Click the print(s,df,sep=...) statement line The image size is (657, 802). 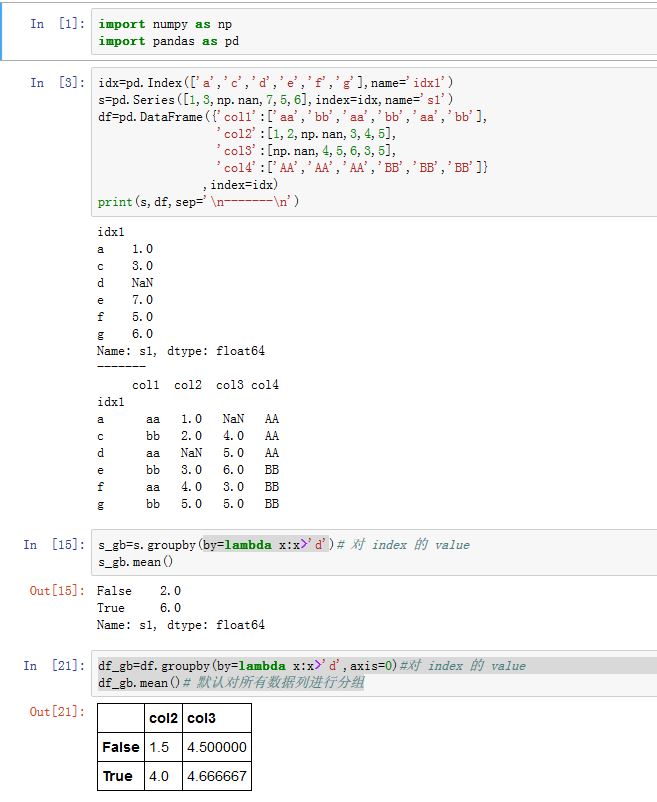point(198,201)
